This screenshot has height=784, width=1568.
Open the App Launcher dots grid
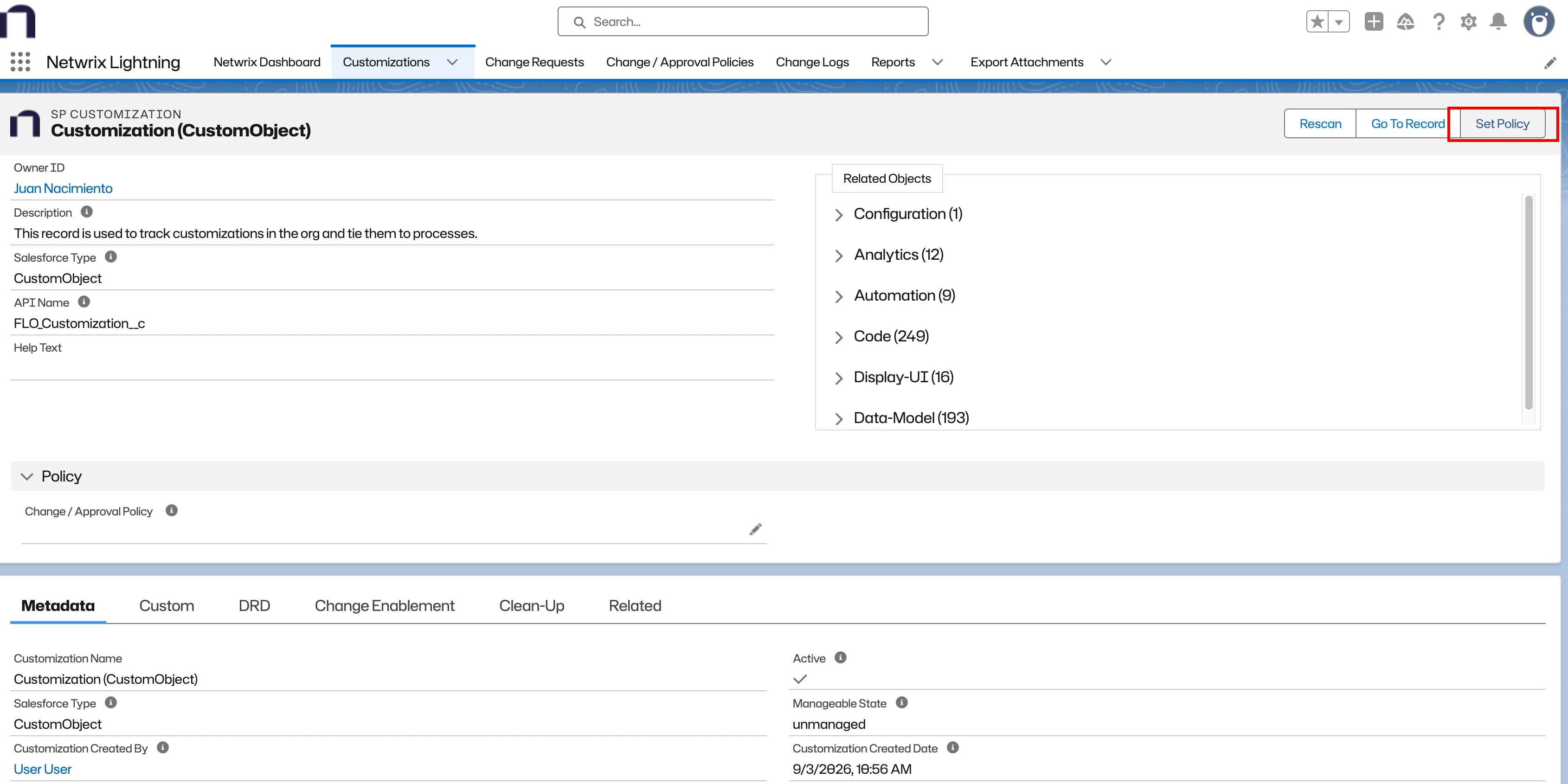21,62
